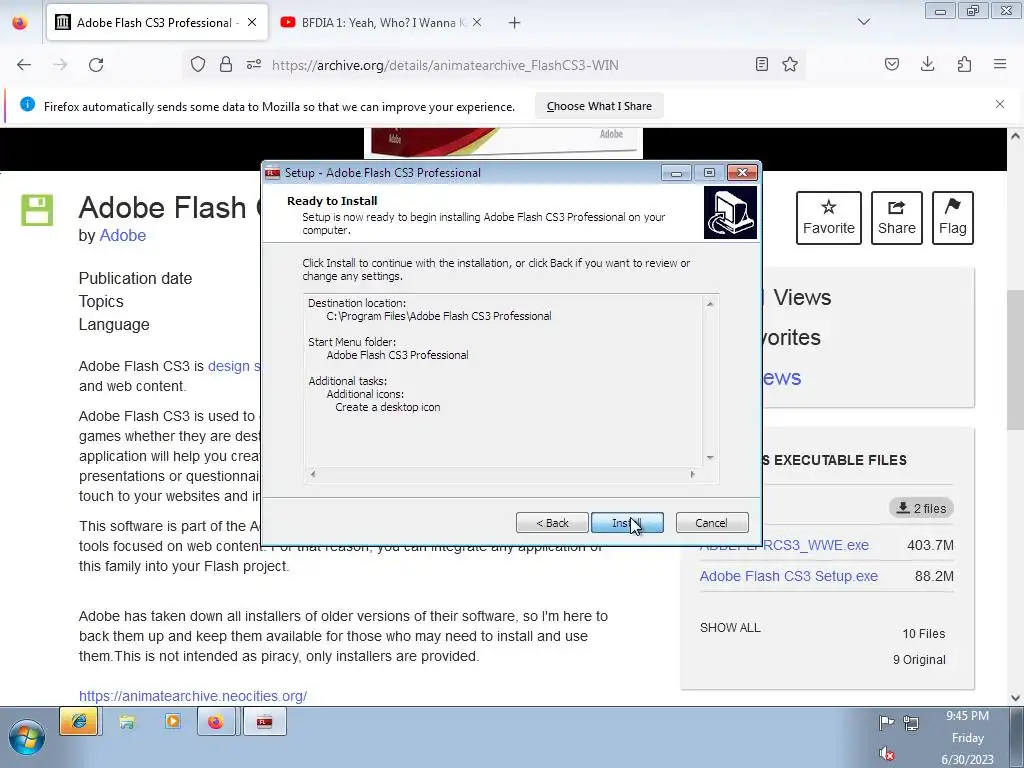
Task: Bookmark this page with the star icon
Action: [790, 64]
